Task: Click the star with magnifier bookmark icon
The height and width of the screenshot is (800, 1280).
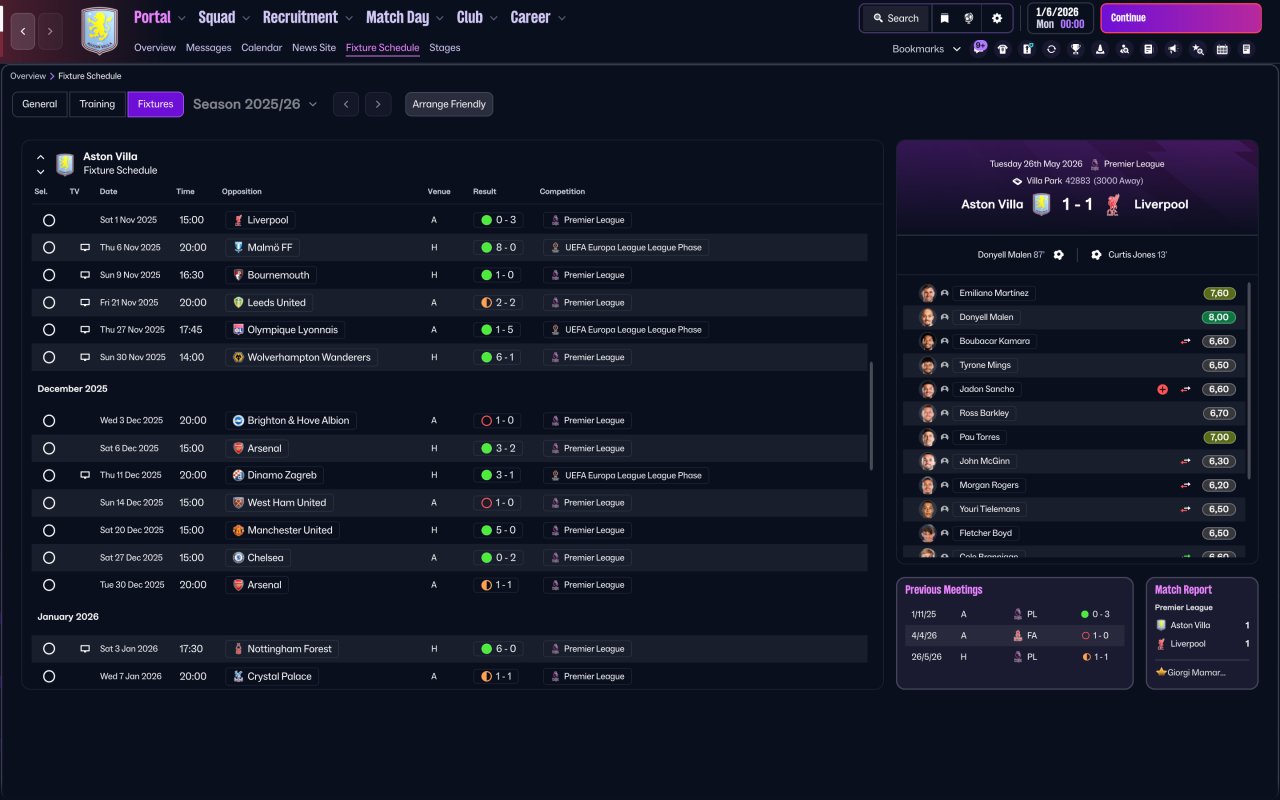Action: (1198, 49)
